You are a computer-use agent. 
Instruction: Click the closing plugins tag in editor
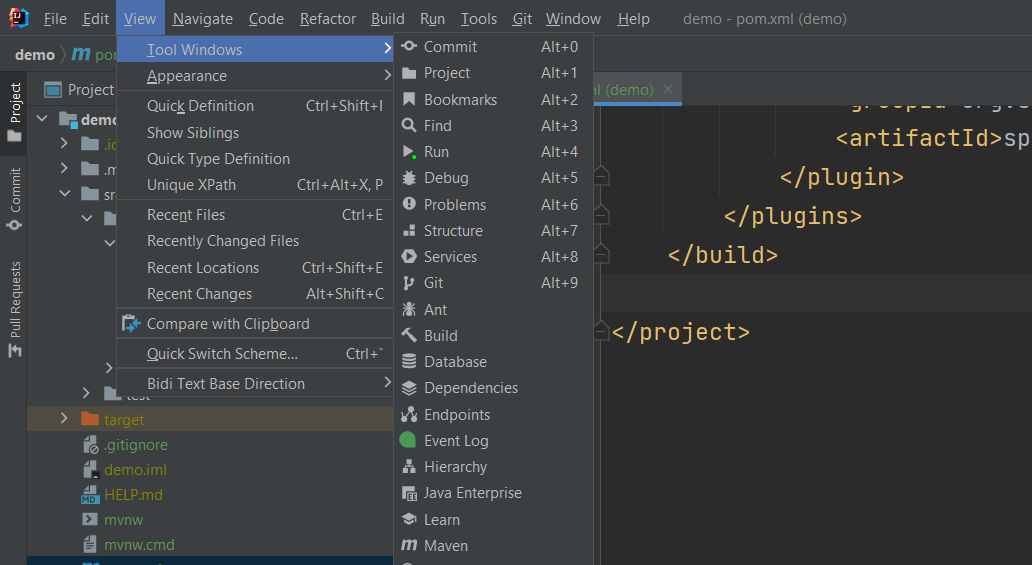tap(792, 216)
